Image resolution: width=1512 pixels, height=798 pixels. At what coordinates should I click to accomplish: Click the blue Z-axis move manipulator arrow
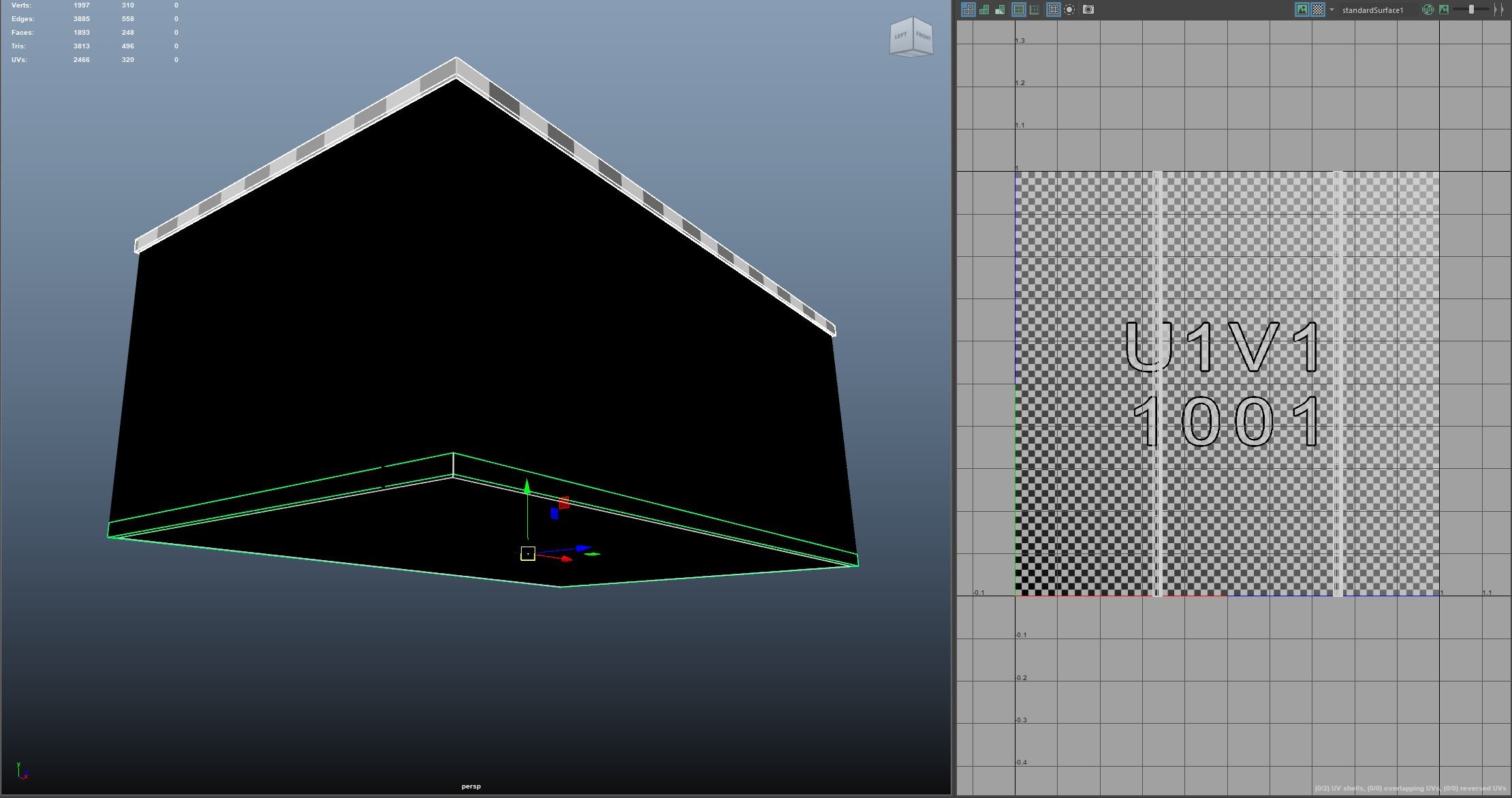point(584,548)
